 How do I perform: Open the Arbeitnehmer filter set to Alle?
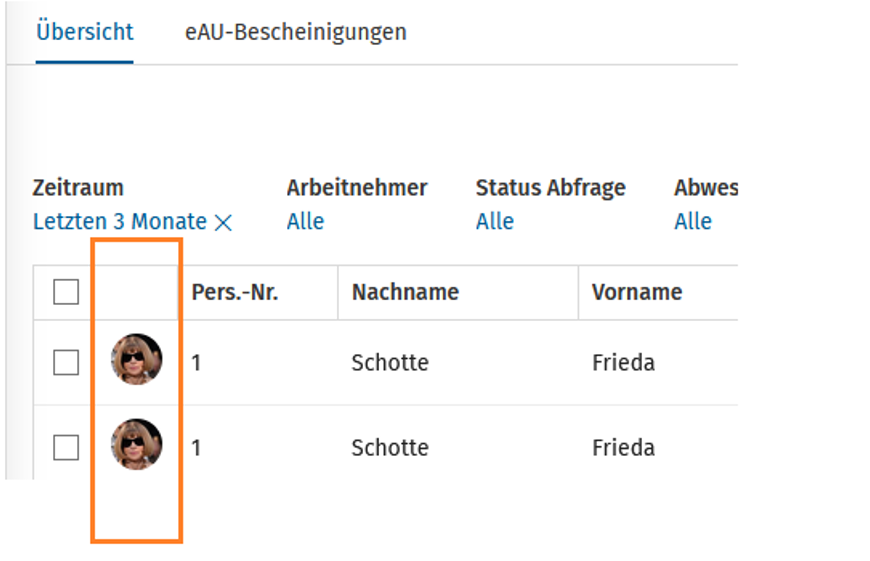click(x=305, y=221)
